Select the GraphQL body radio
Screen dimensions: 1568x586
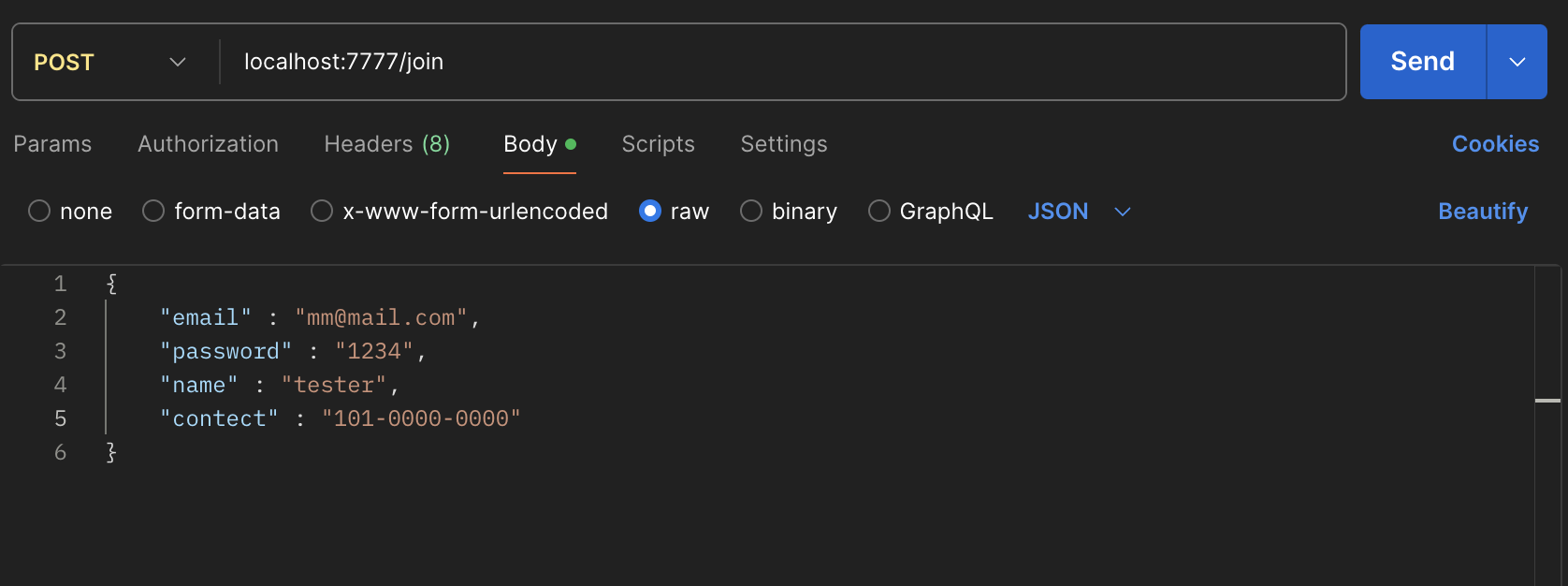point(879,212)
